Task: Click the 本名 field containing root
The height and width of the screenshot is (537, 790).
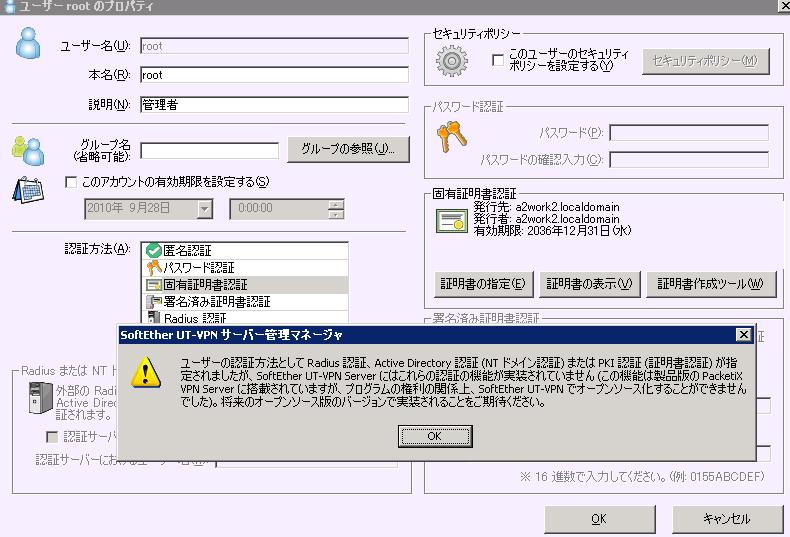Action: coord(274,75)
